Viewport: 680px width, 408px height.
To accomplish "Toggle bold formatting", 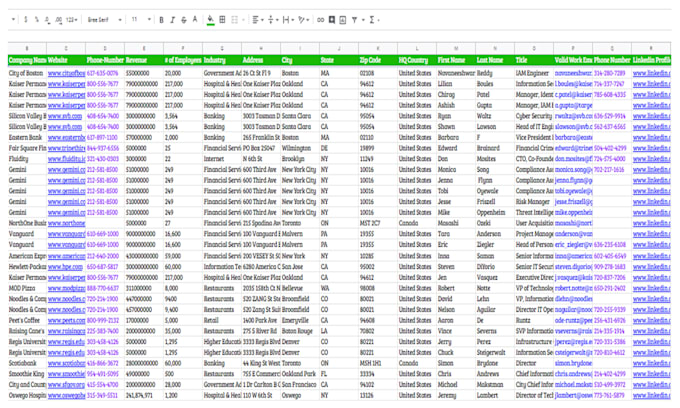I will [x=161, y=20].
